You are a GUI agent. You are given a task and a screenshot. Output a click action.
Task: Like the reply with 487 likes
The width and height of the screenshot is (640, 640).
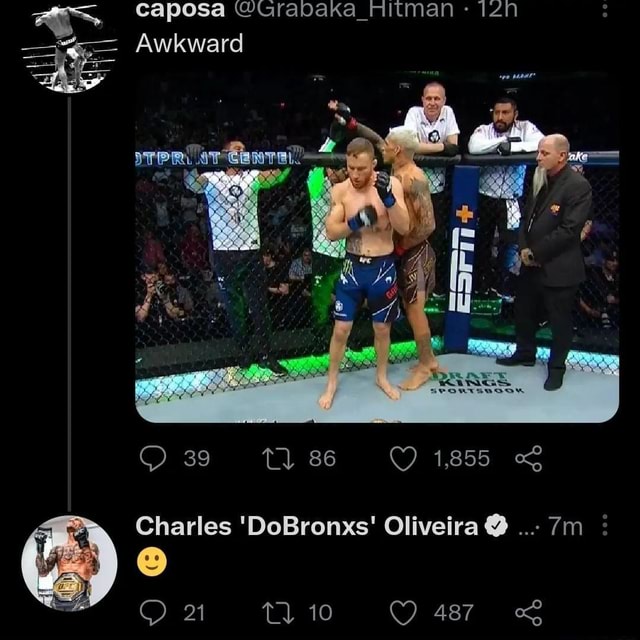[403, 612]
